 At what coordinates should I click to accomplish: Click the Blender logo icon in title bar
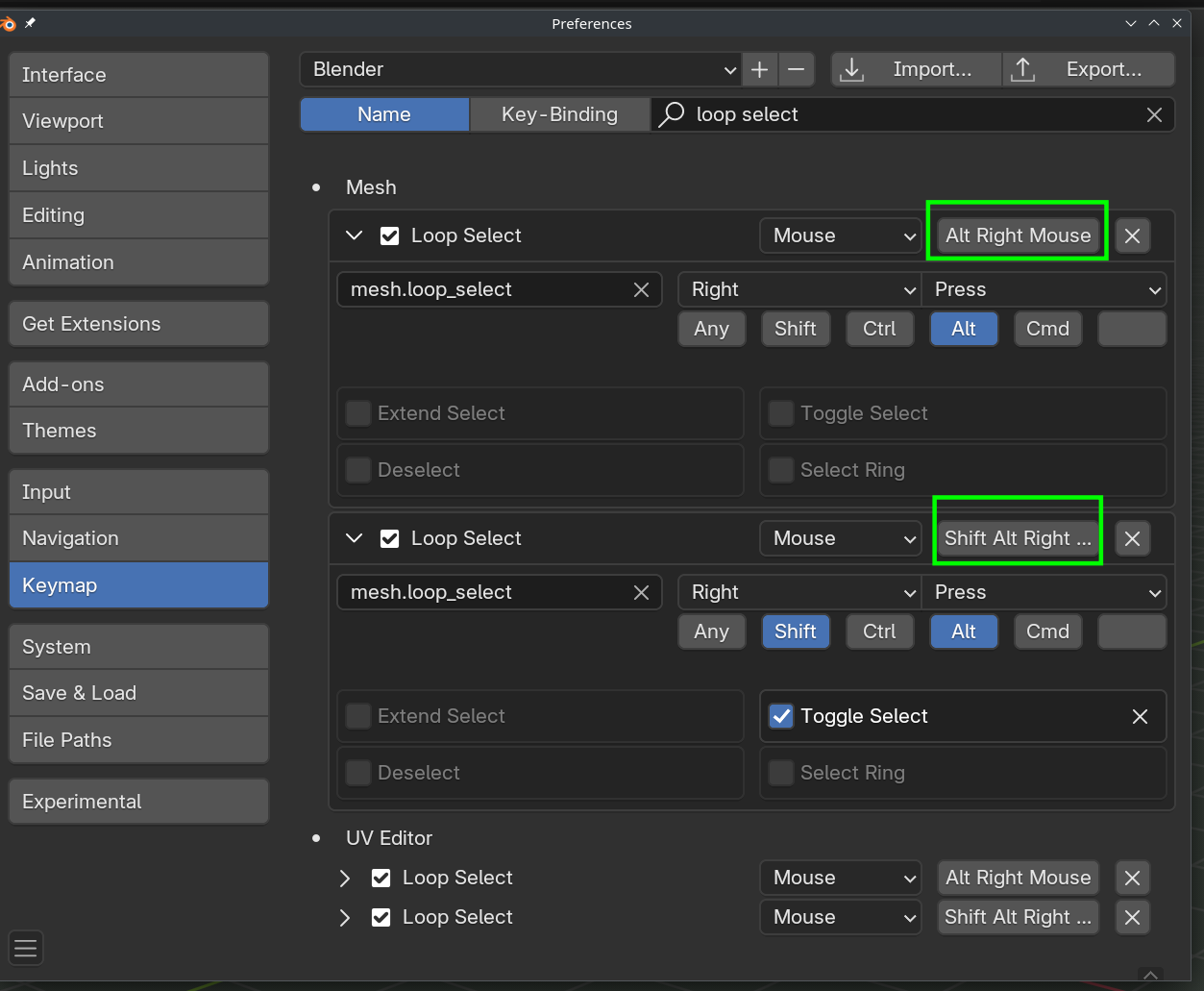(x=8, y=23)
